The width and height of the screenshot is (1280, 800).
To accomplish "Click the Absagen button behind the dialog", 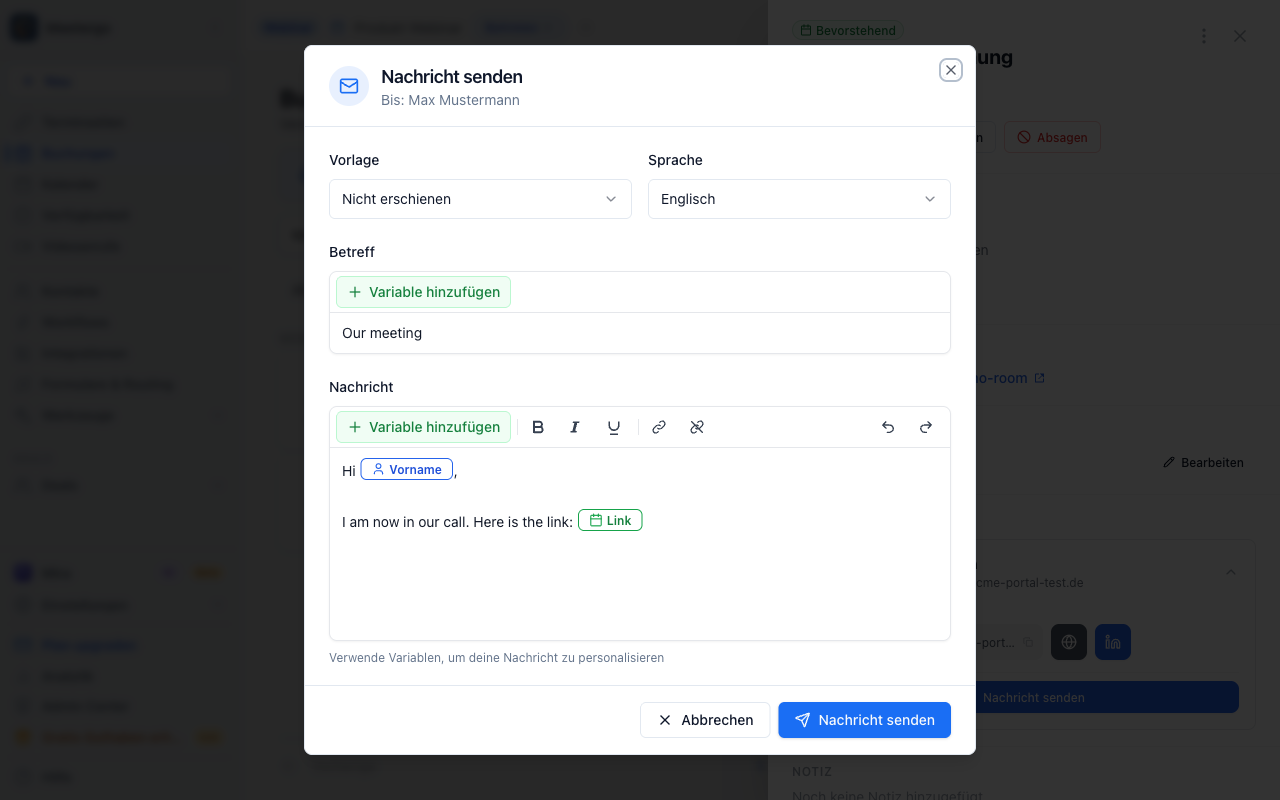I will pyautogui.click(x=1052, y=137).
